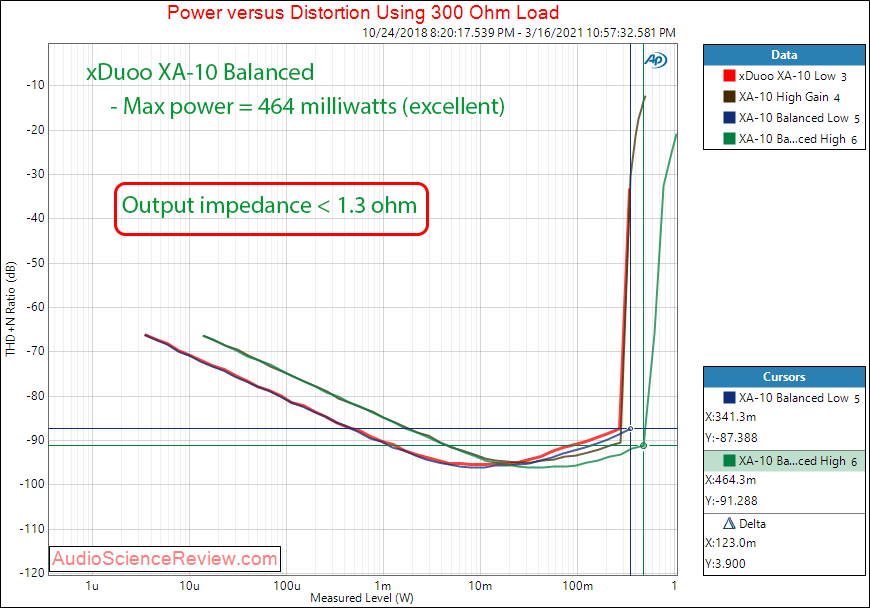Screen dimensions: 870x608
Task: Click the '100u' X-axis tick label
Action: point(287,586)
